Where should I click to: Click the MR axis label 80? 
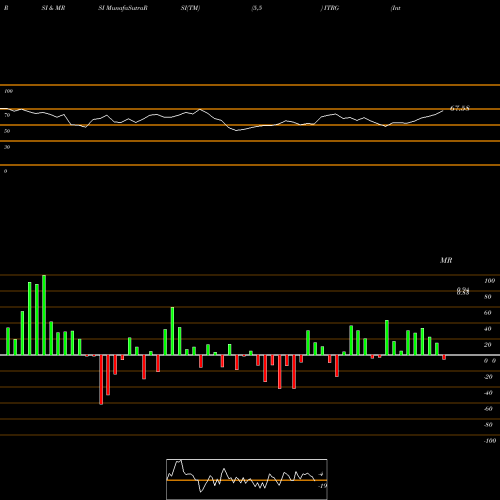[x=488, y=297]
